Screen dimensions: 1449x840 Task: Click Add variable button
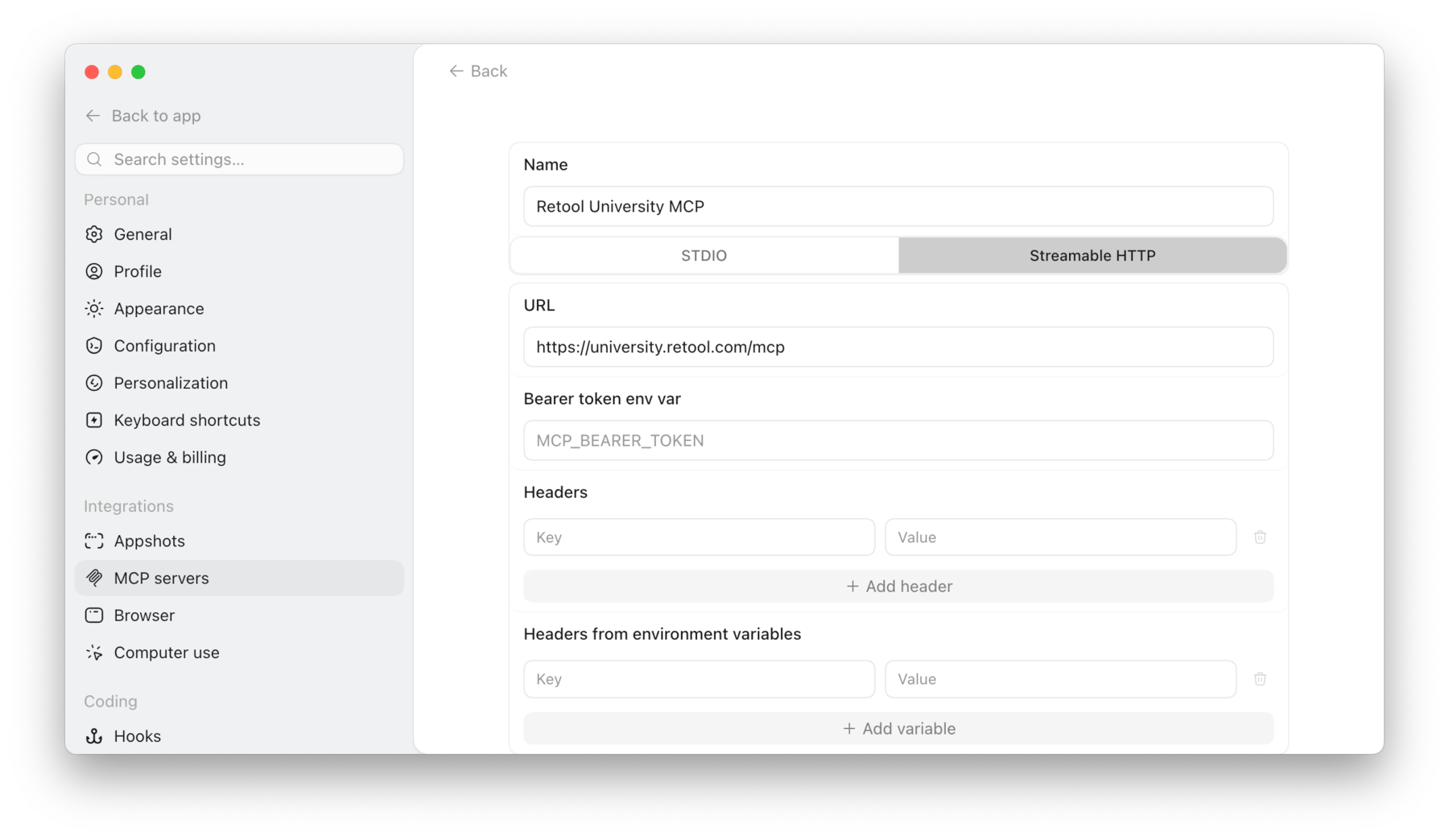click(898, 728)
